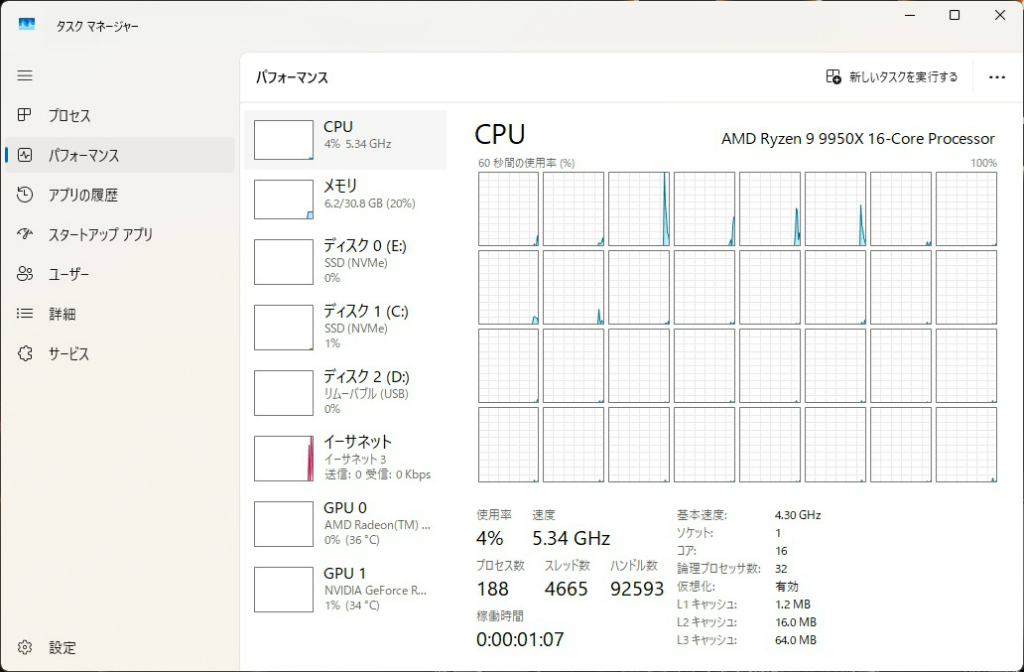This screenshot has width=1024, height=672.
Task: Select ディスク 1 (C:) resource entry
Action: (345, 327)
